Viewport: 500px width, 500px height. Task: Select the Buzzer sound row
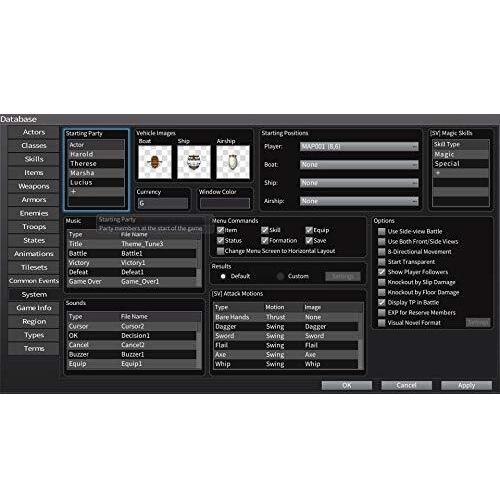click(132, 354)
